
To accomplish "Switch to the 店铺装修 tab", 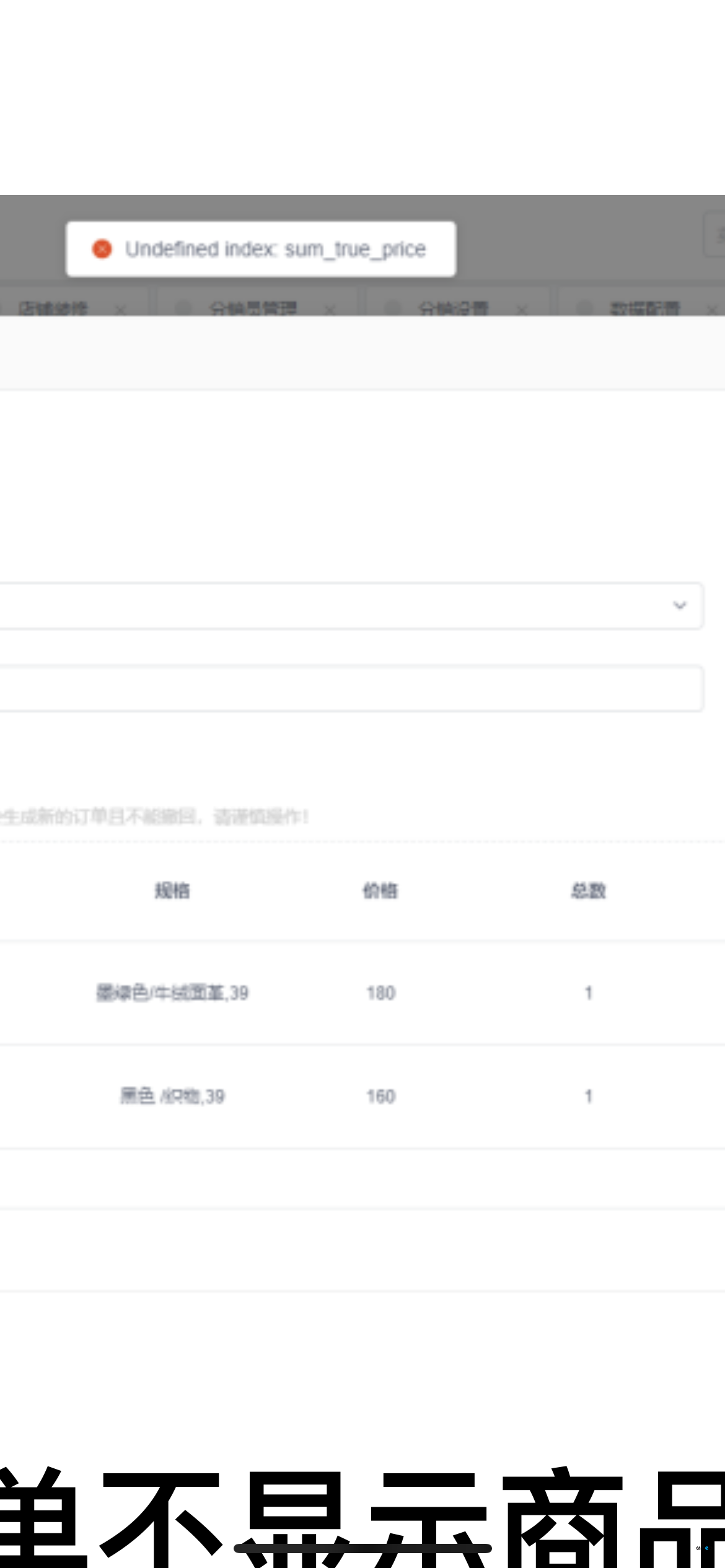I will point(53,308).
